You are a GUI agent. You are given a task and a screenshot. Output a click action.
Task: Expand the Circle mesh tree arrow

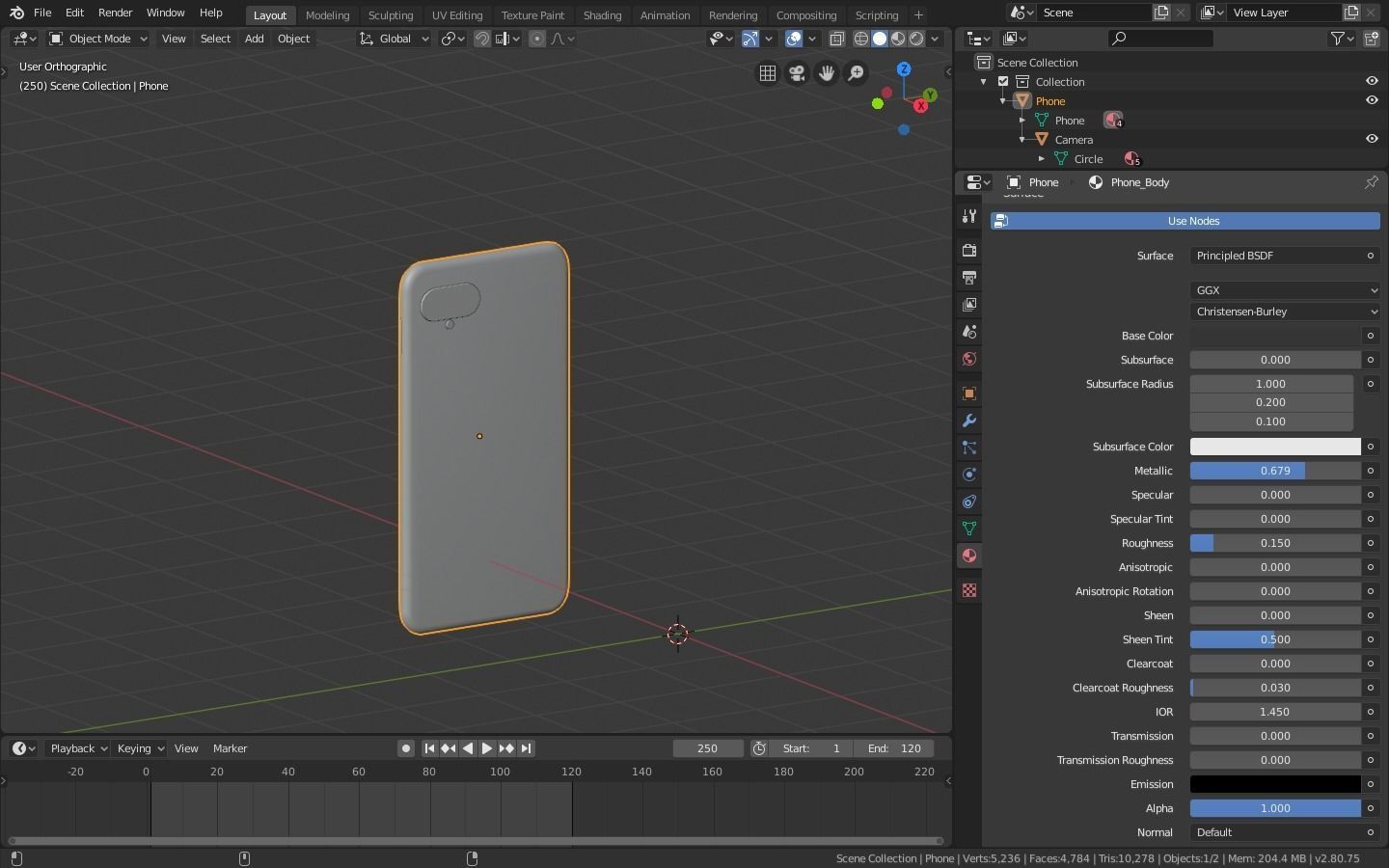(1042, 159)
